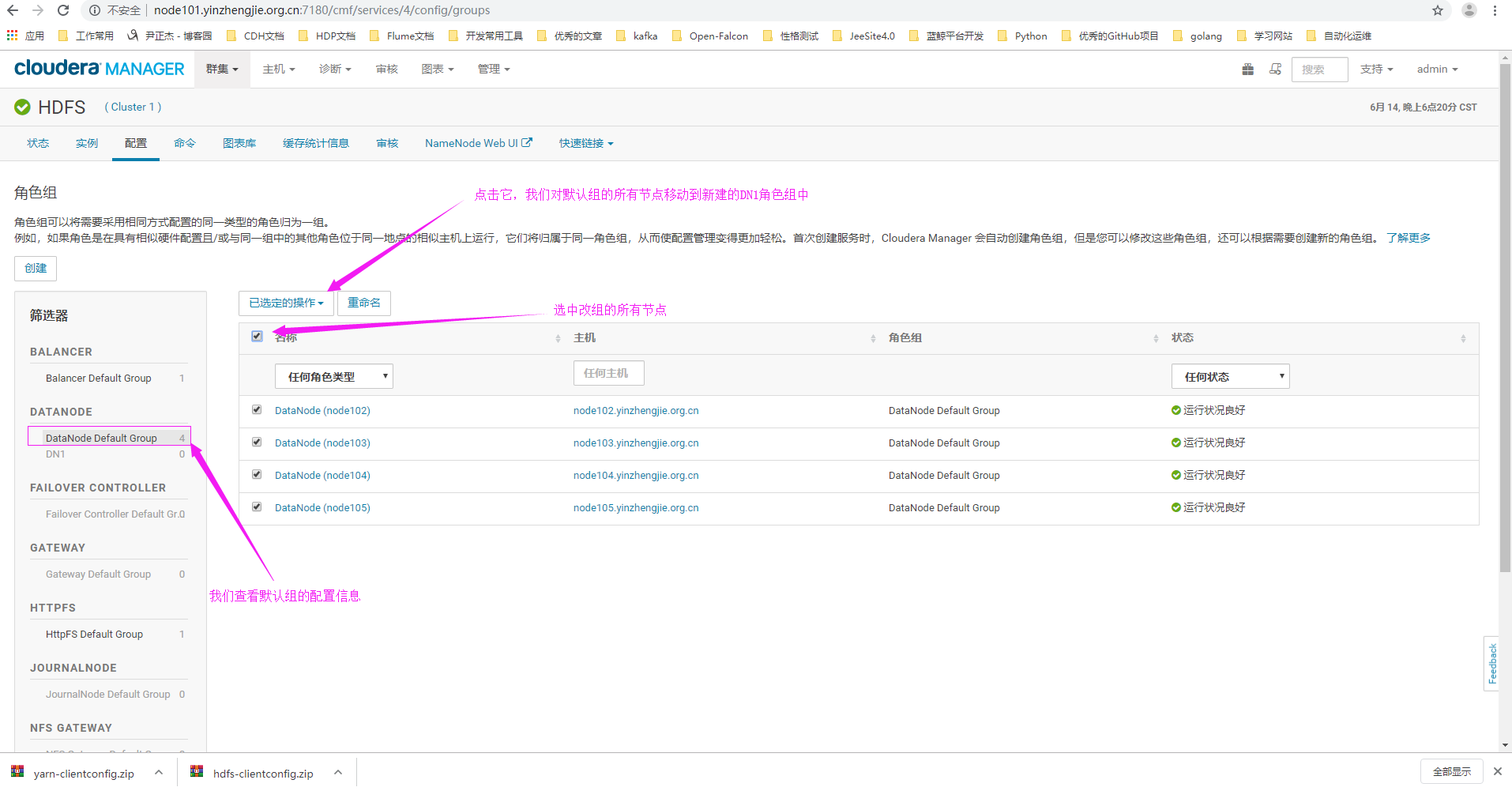Show options for hdfs-clientconfig.zip download
Image resolution: width=1512 pixels, height=791 pixels.
338,772
